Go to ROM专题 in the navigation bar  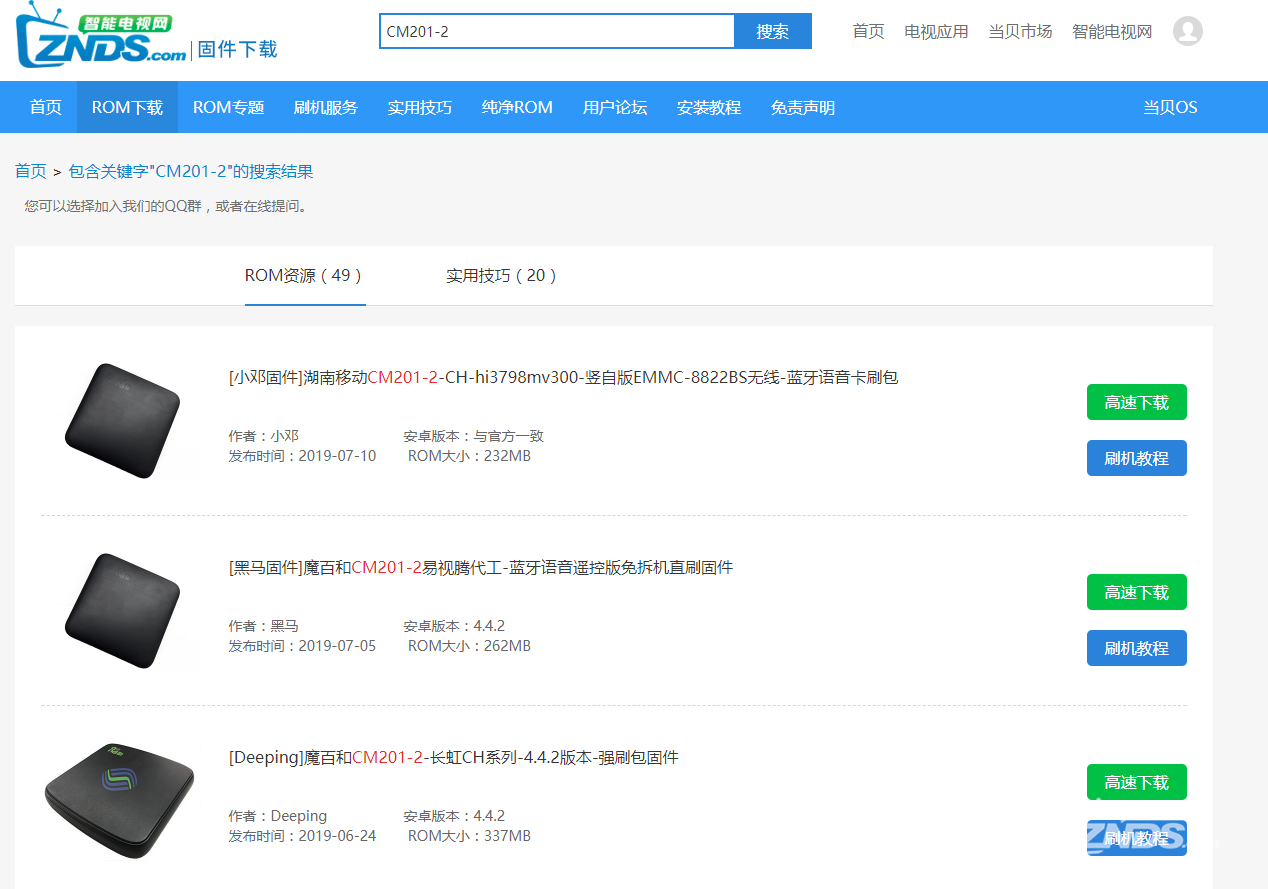[x=228, y=107]
